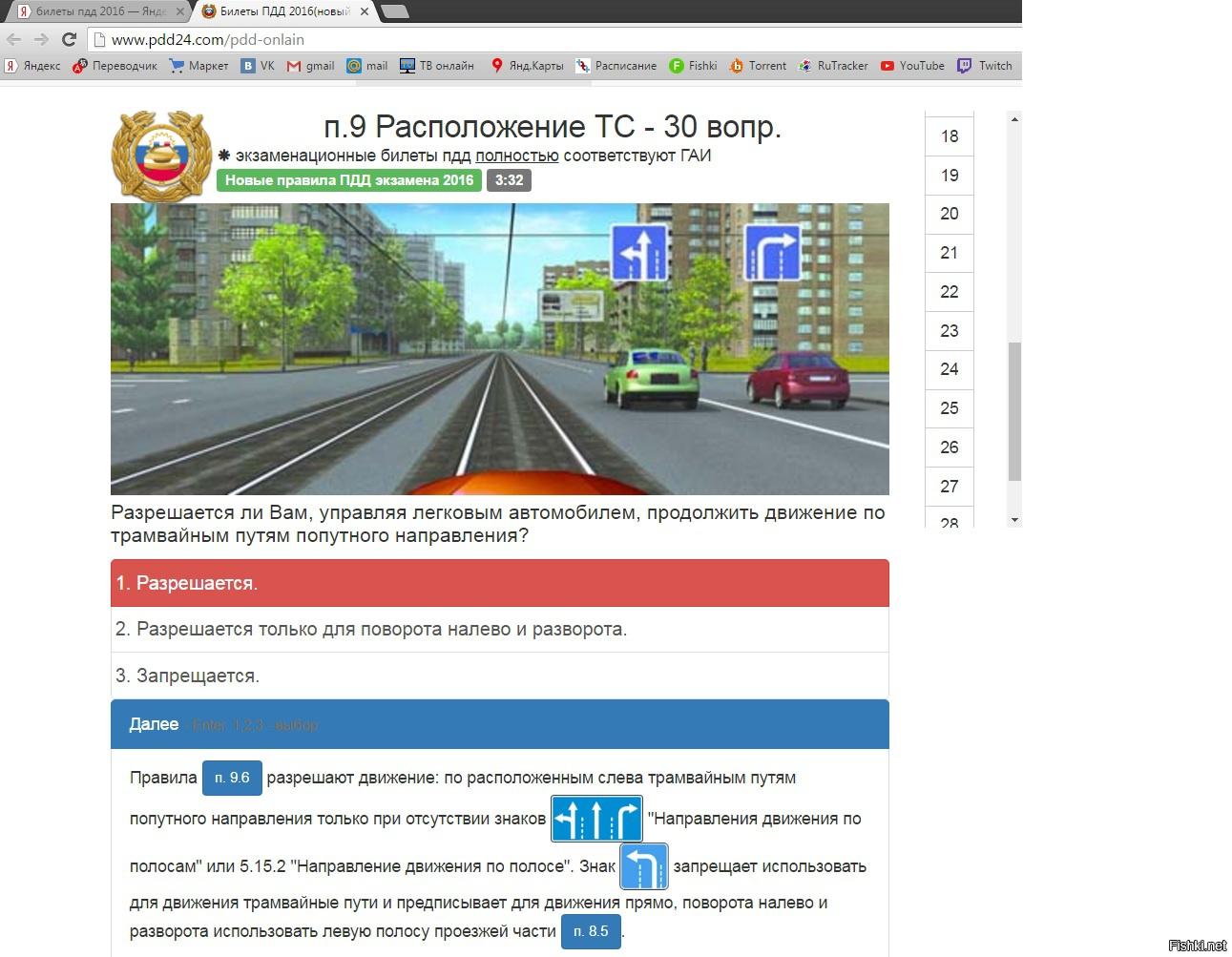Screen dimensions: 1232x957
Task: Select answer 3 'Запрещается.'
Action: point(499,676)
